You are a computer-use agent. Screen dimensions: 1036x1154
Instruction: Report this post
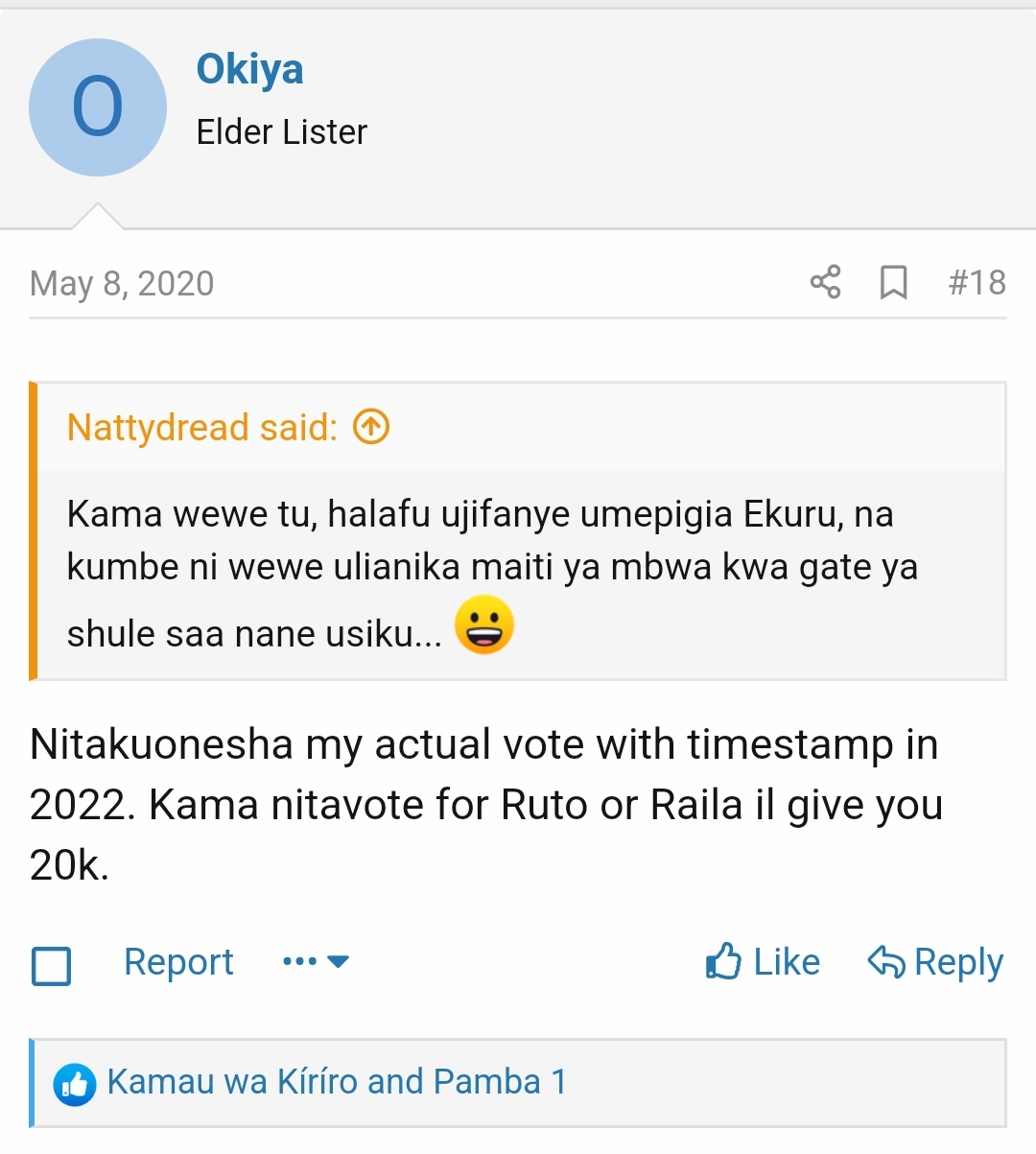tap(178, 961)
